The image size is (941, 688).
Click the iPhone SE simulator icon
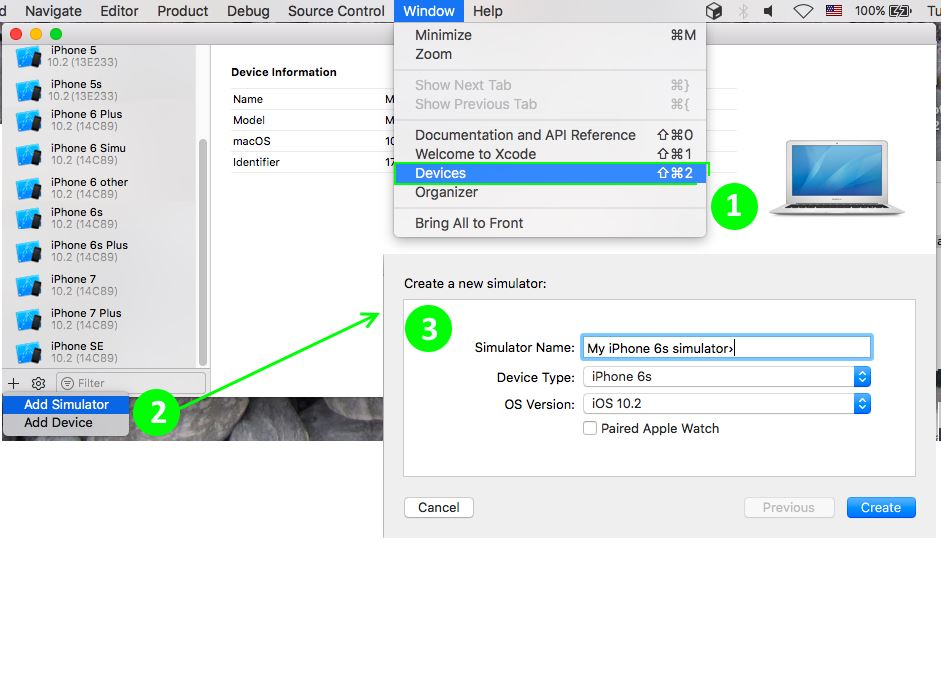(28, 352)
